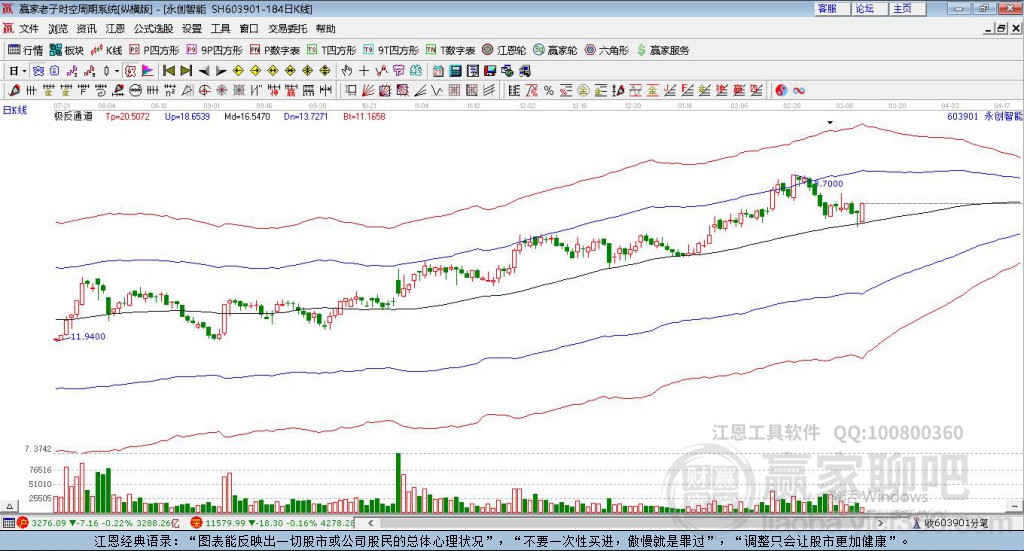Click the Tp=20.5072 value
1024x551 pixels.
(x=127, y=116)
